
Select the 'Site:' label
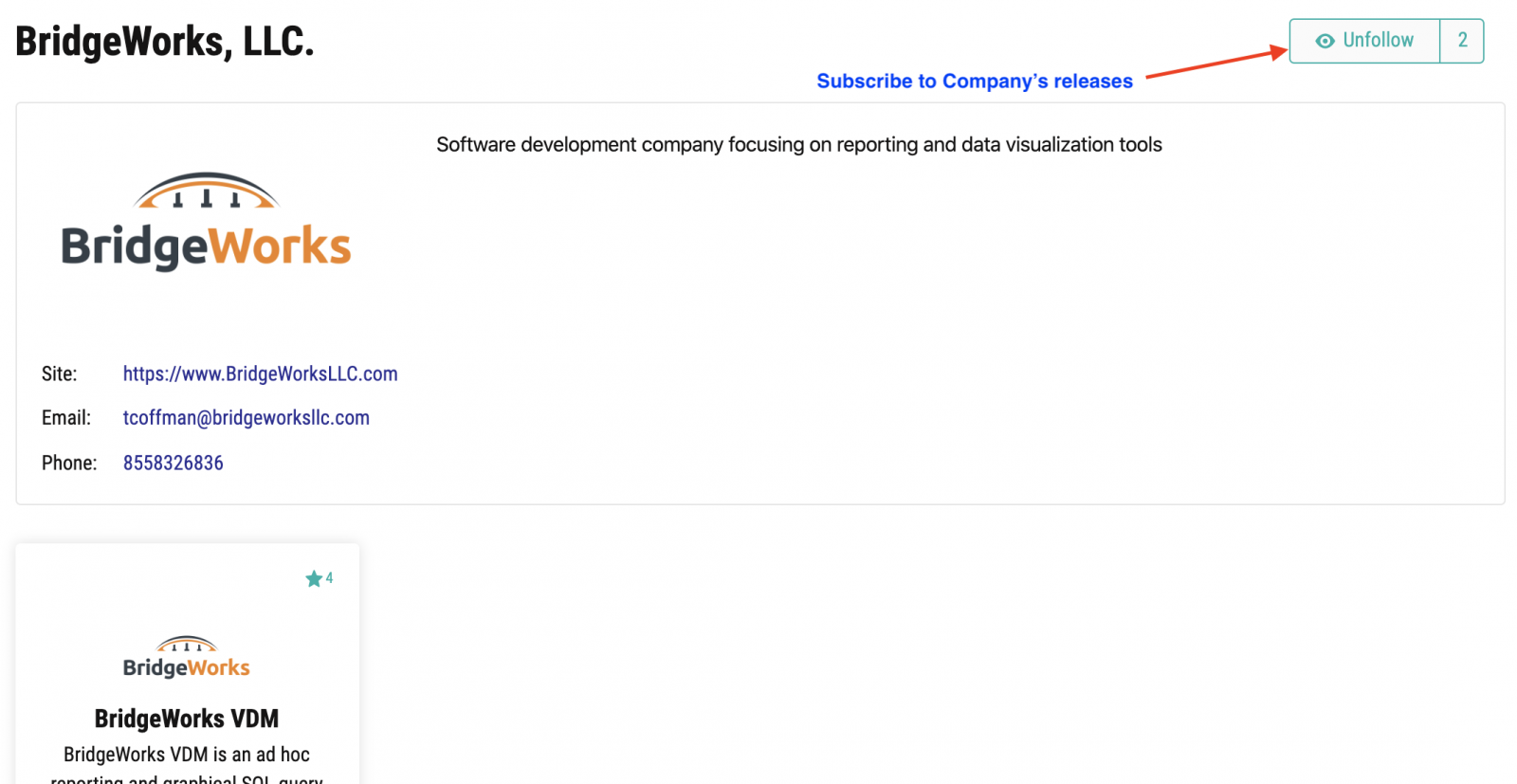click(59, 374)
